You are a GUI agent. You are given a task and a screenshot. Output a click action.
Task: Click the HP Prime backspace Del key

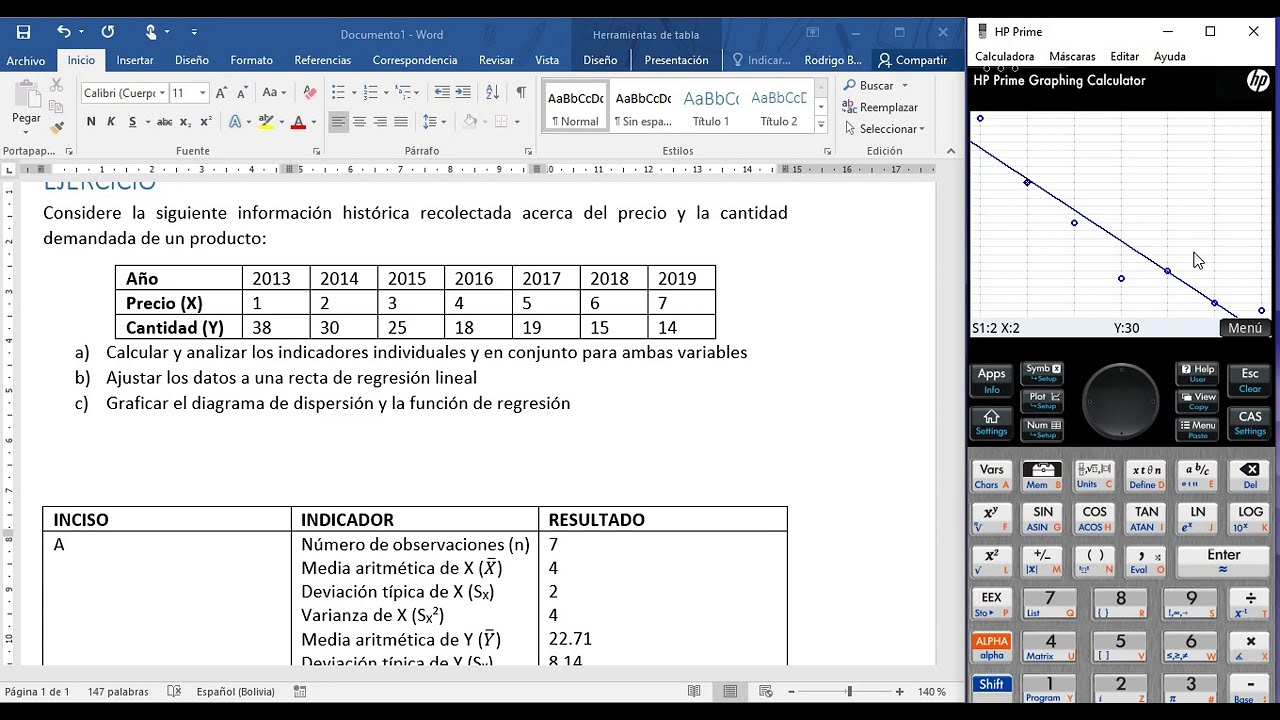pyautogui.click(x=1250, y=475)
